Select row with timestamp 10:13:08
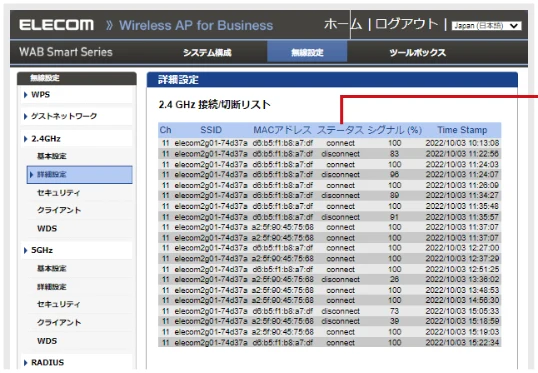Screen dimensions: 538x373 (329, 143)
